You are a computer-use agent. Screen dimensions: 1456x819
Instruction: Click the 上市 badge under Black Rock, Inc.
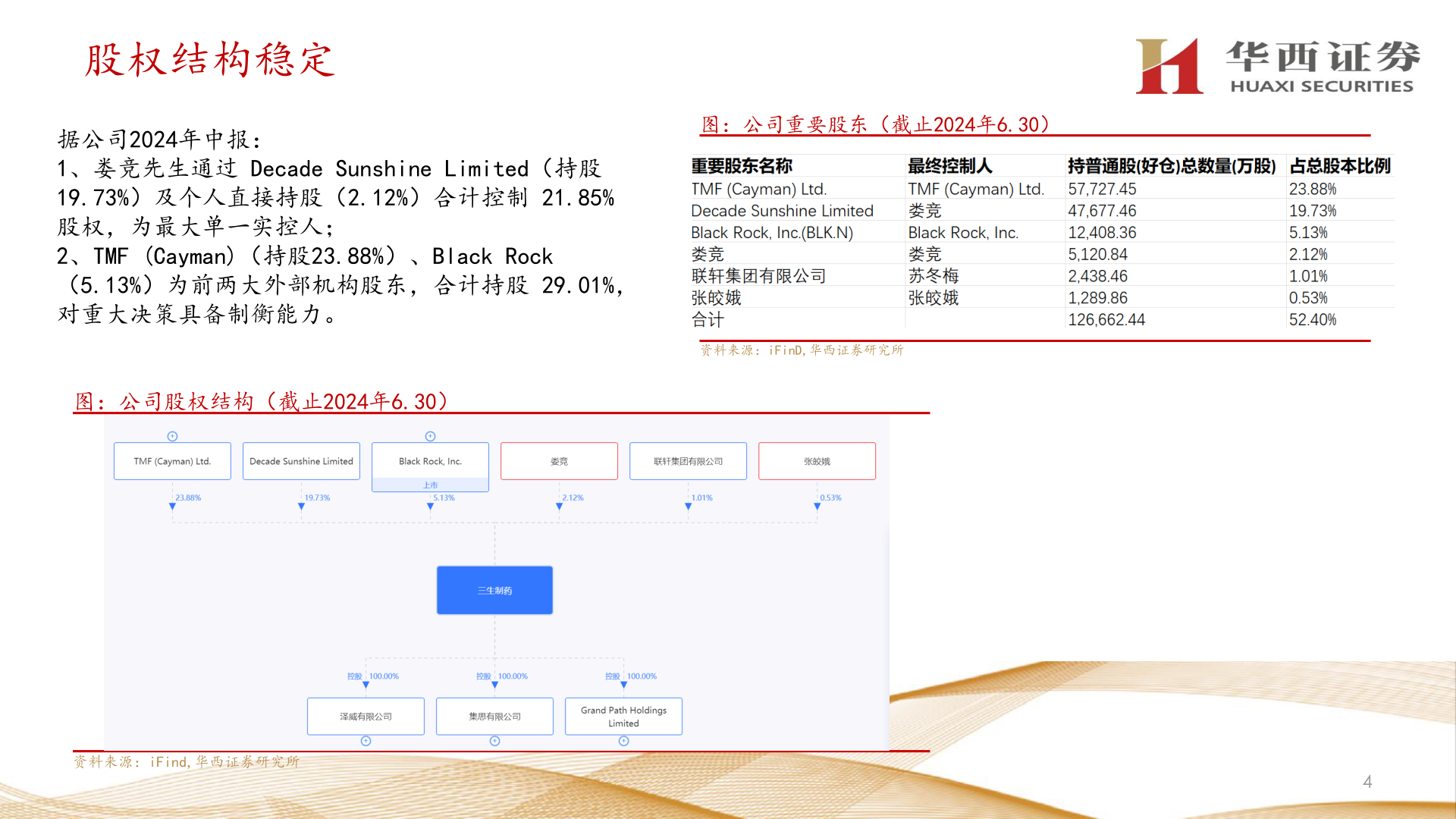click(x=431, y=485)
